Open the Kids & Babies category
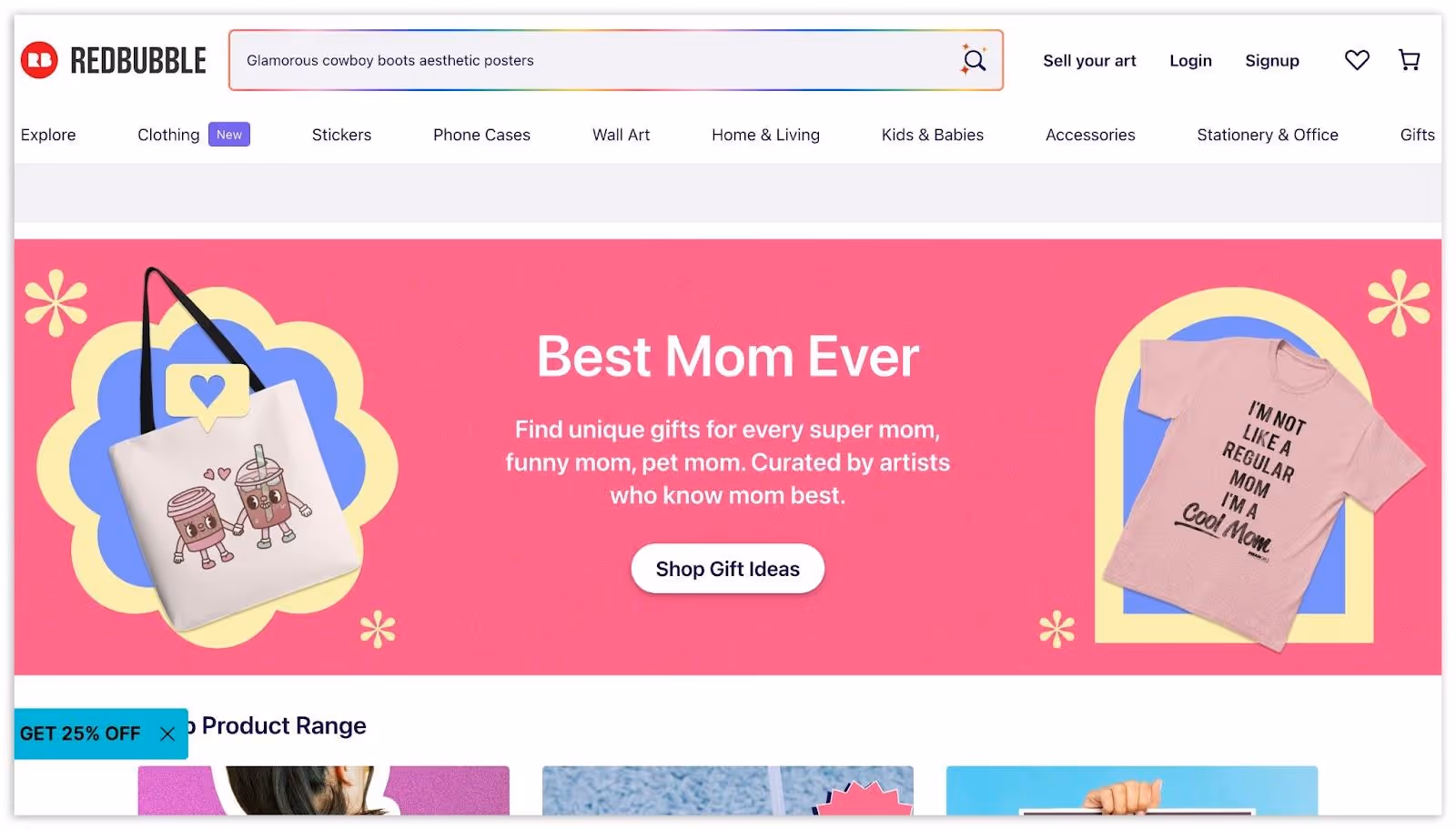1456x830 pixels. pos(933,135)
